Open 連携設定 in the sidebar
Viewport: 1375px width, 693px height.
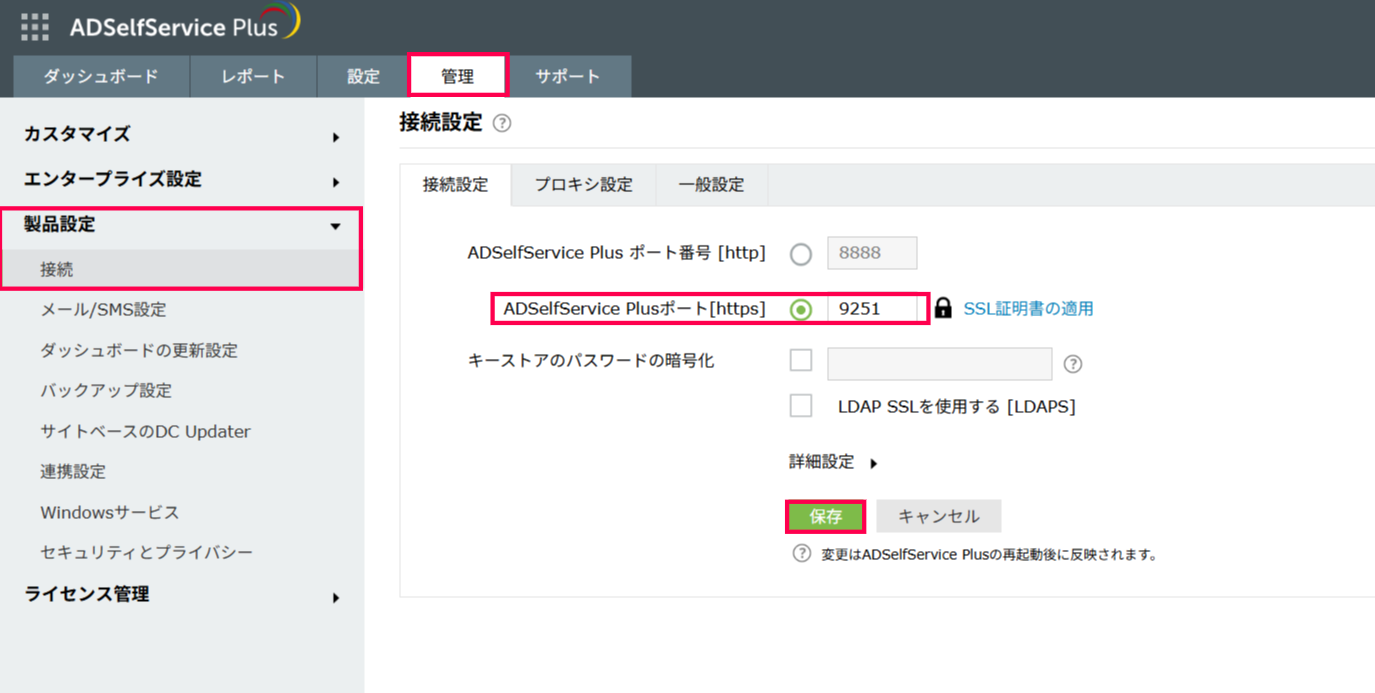point(73,472)
